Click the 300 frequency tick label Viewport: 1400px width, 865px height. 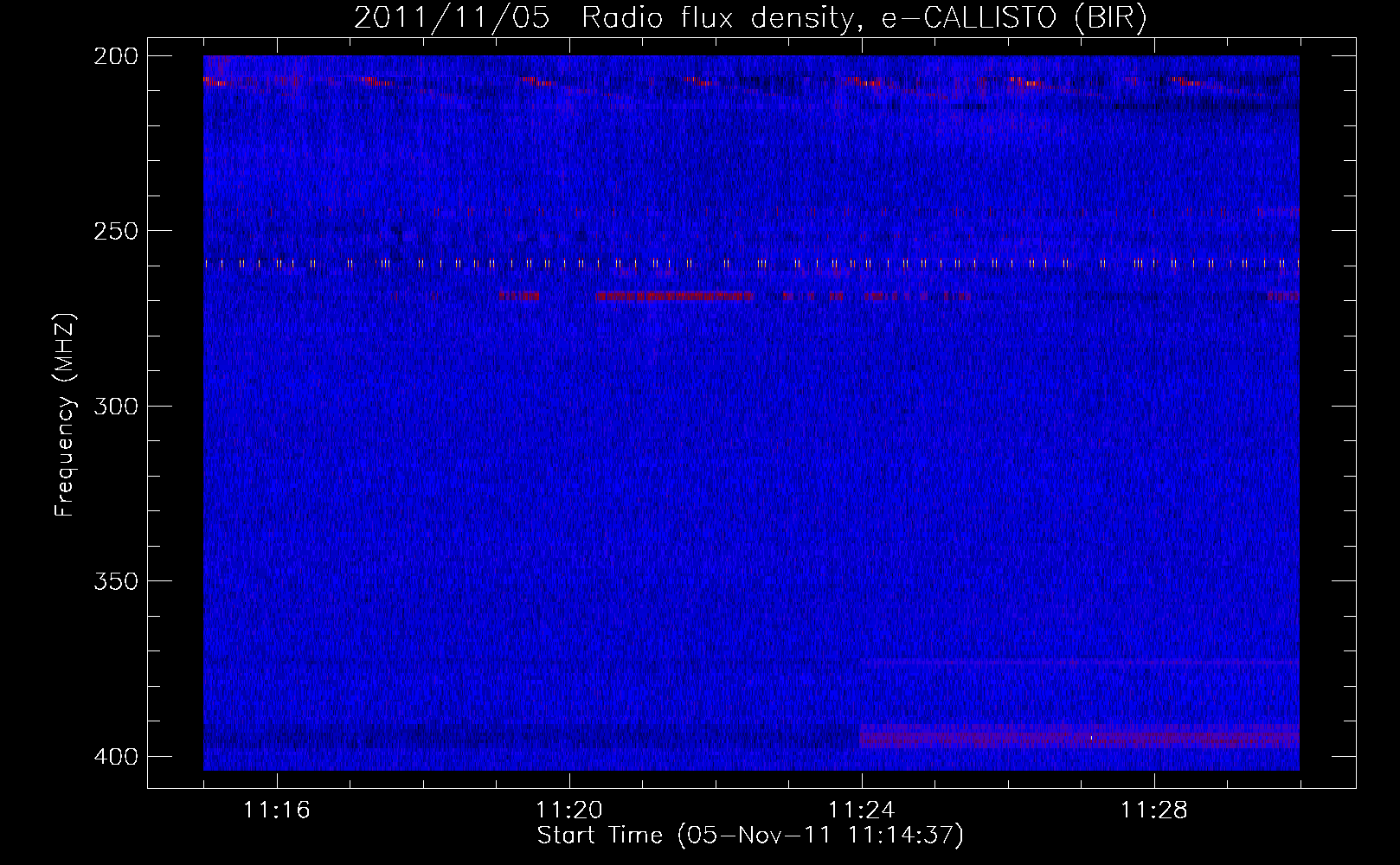(115, 407)
